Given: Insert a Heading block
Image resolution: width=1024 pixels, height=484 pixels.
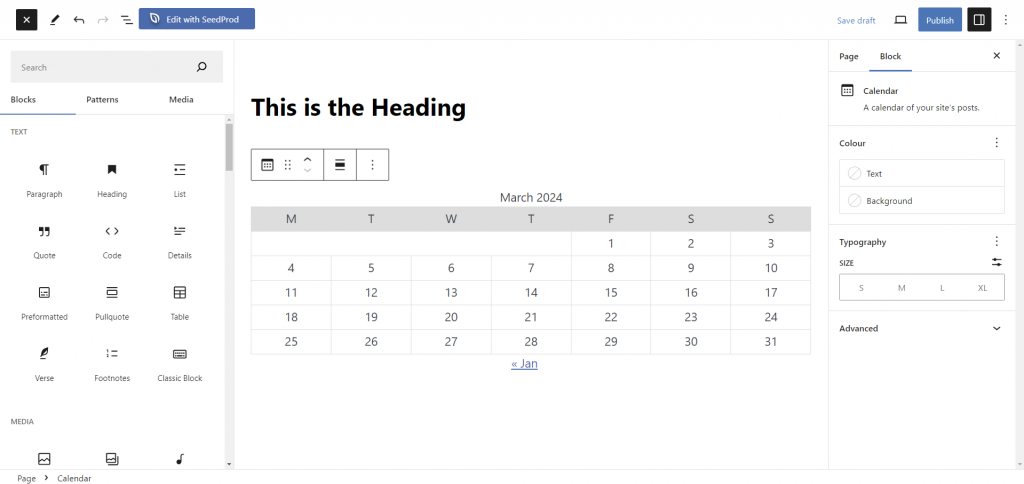Looking at the screenshot, I should (x=112, y=179).
